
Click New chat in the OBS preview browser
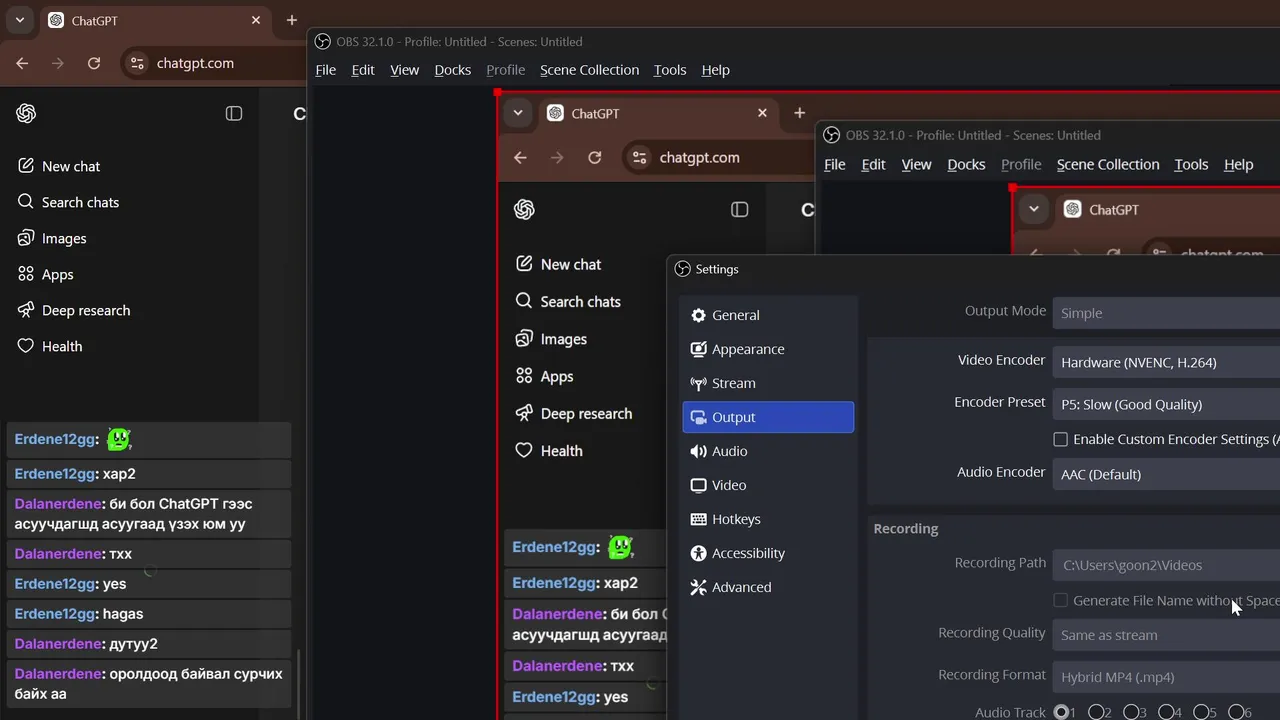(558, 264)
